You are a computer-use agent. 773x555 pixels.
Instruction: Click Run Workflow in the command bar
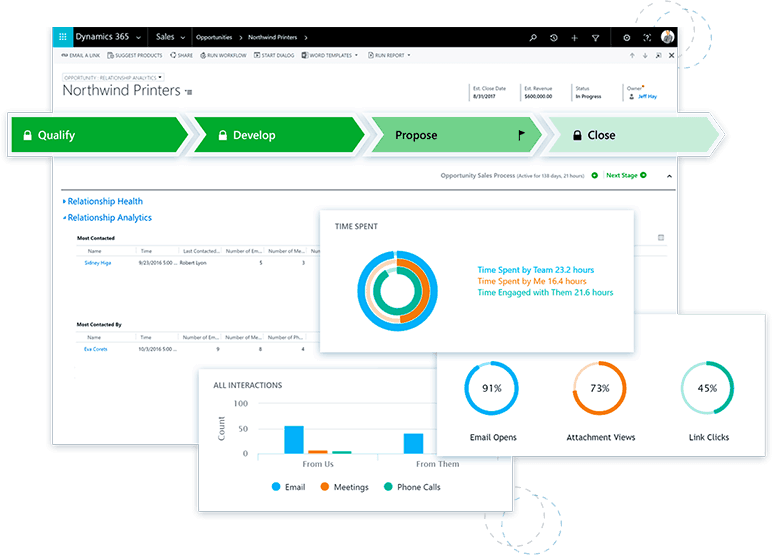pos(223,56)
